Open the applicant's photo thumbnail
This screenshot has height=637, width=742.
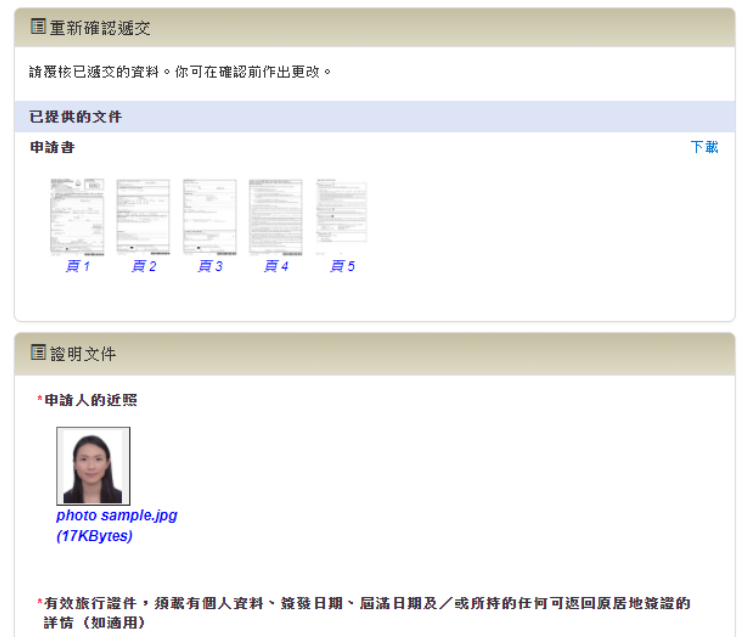point(93,466)
